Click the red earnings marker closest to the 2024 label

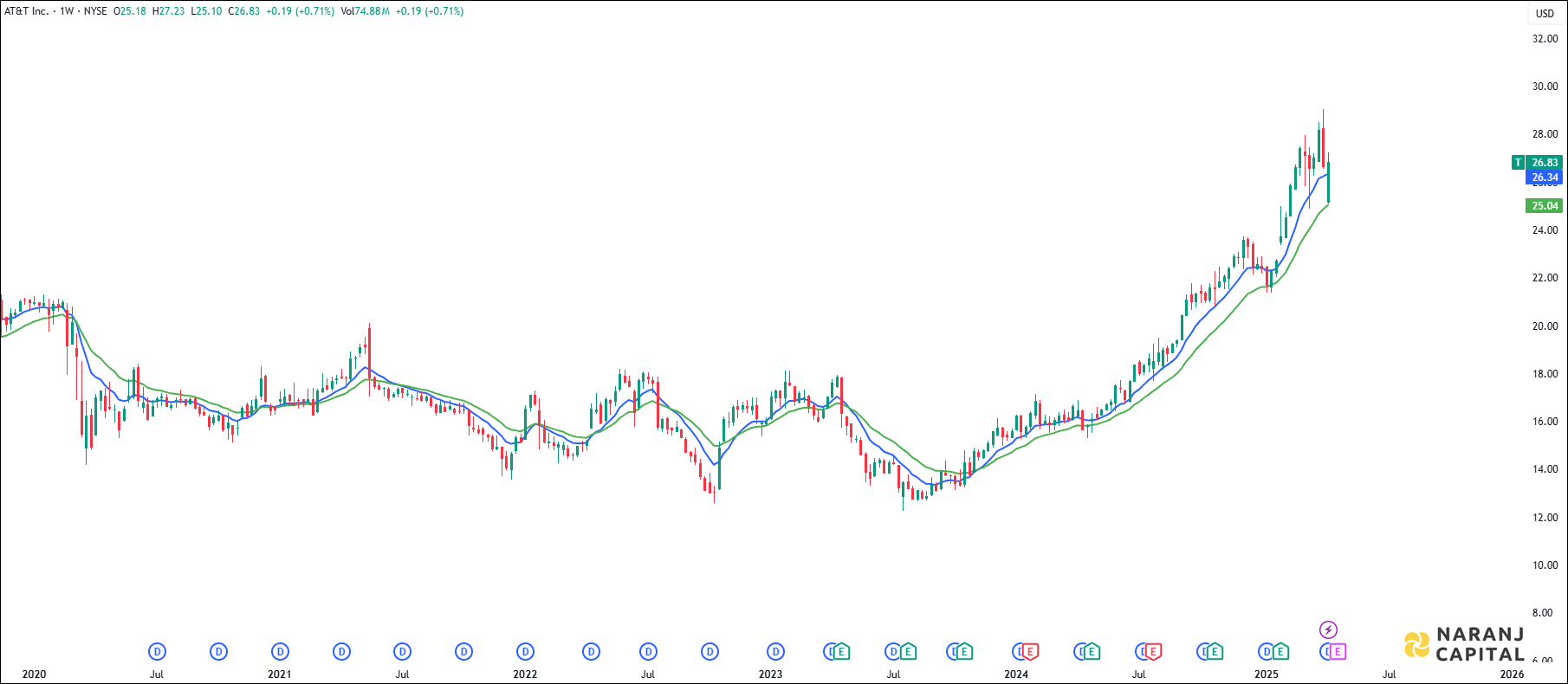[1029, 651]
